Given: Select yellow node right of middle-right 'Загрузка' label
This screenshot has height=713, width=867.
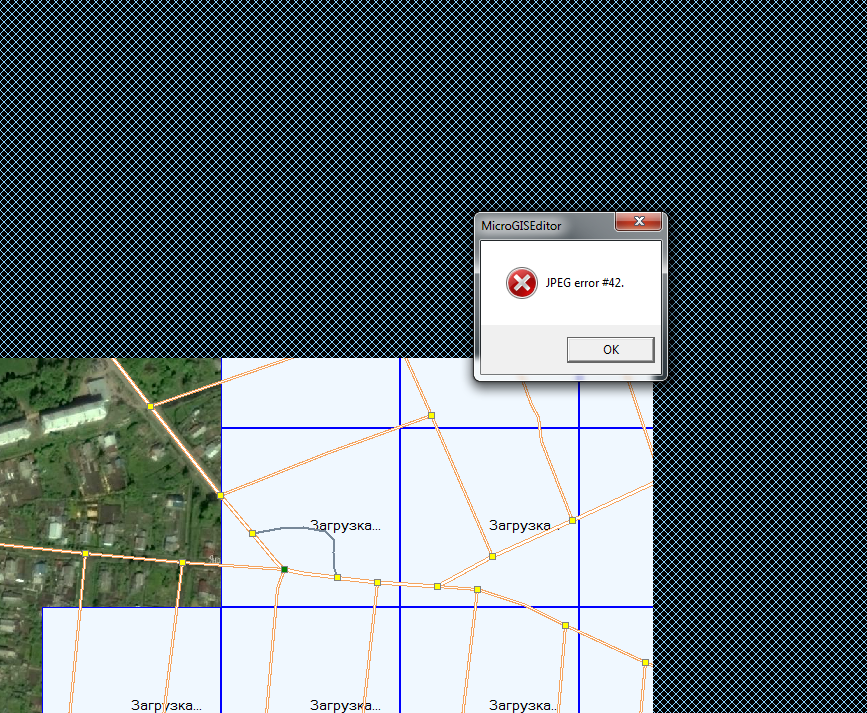Looking at the screenshot, I should click(x=572, y=520).
